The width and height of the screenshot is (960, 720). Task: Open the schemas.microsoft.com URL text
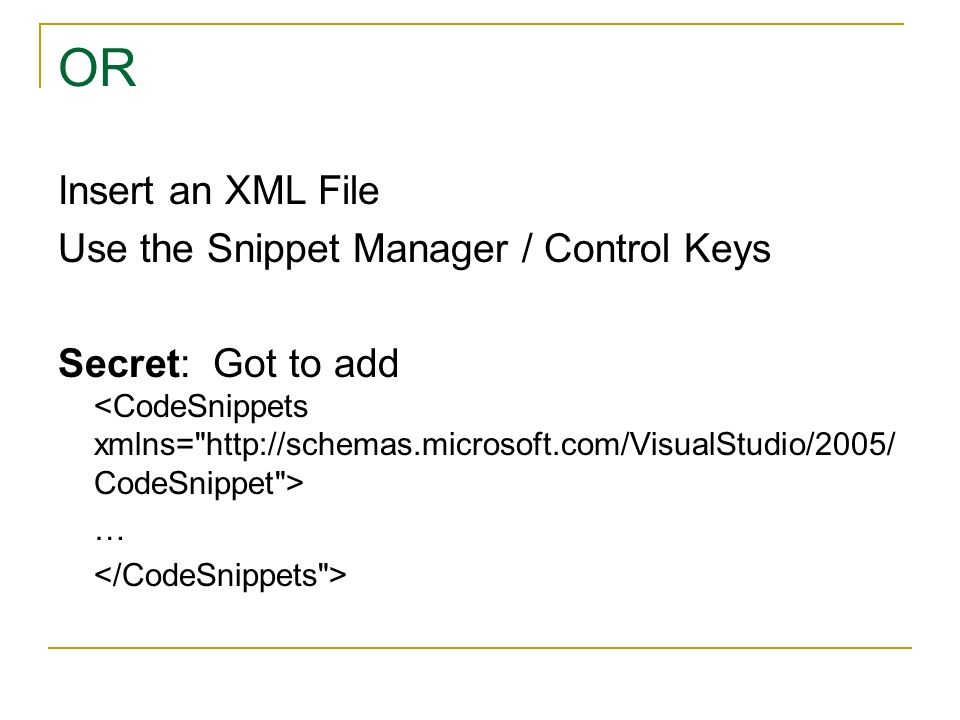[x=550, y=444]
